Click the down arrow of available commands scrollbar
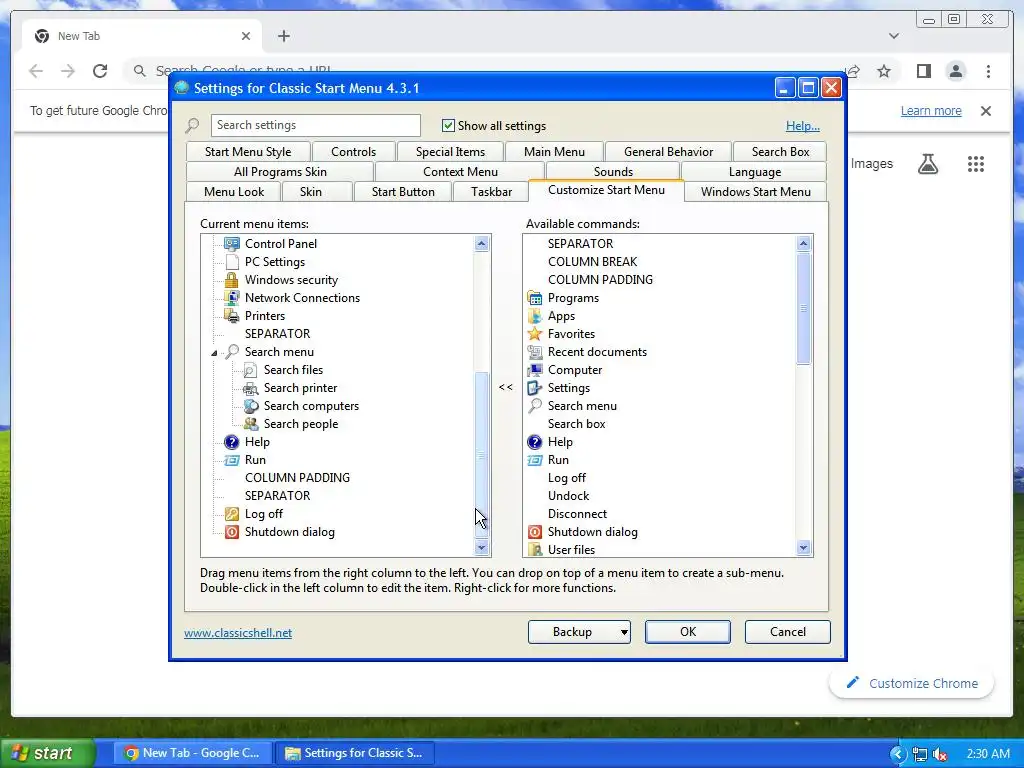This screenshot has width=1024, height=768. point(803,548)
